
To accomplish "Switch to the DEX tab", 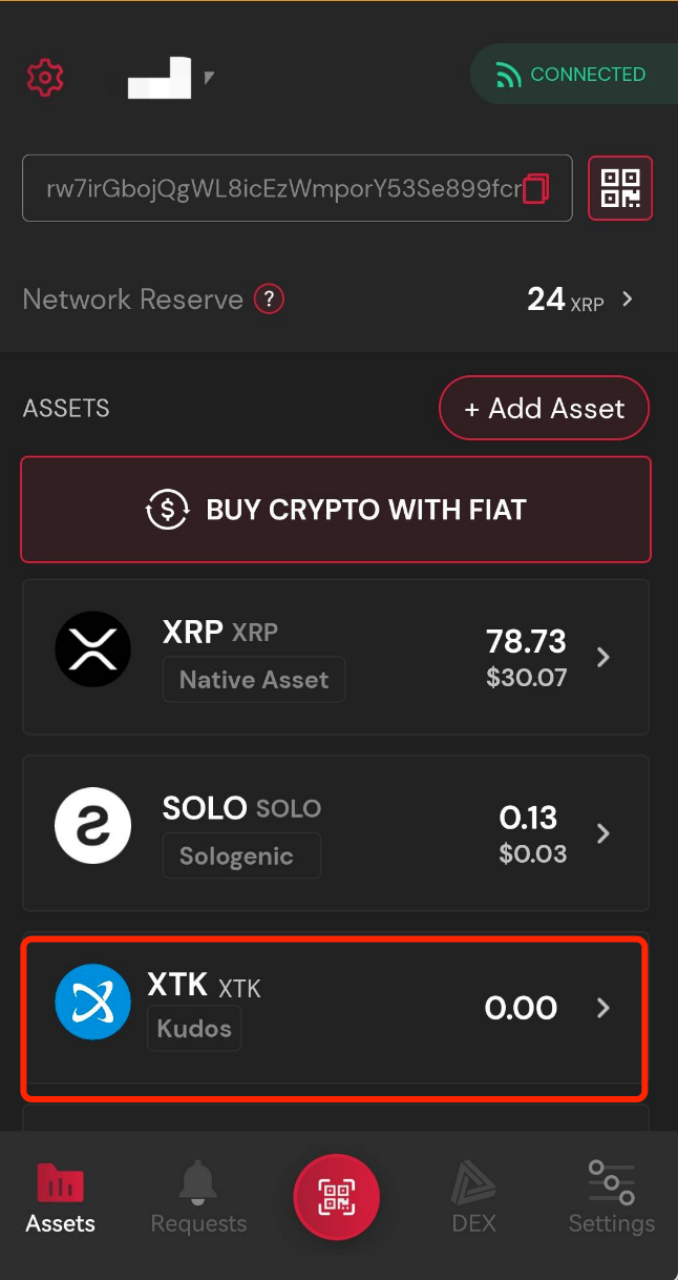I will click(473, 1198).
